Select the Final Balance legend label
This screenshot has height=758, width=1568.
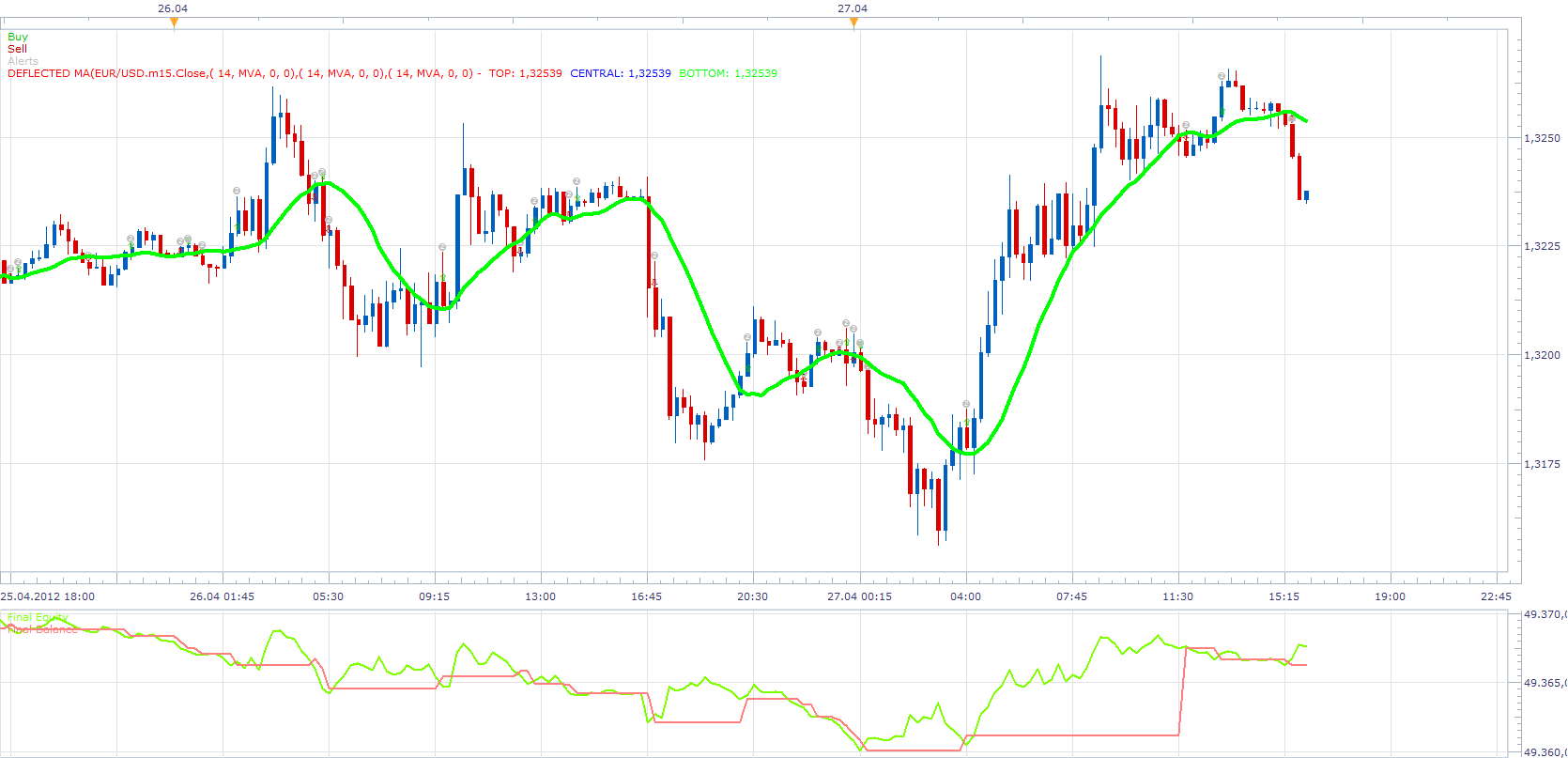pyautogui.click(x=42, y=629)
